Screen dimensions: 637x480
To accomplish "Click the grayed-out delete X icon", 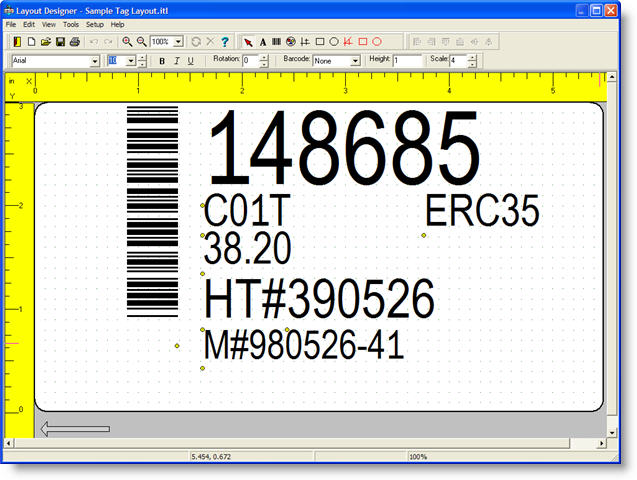I will pos(210,41).
